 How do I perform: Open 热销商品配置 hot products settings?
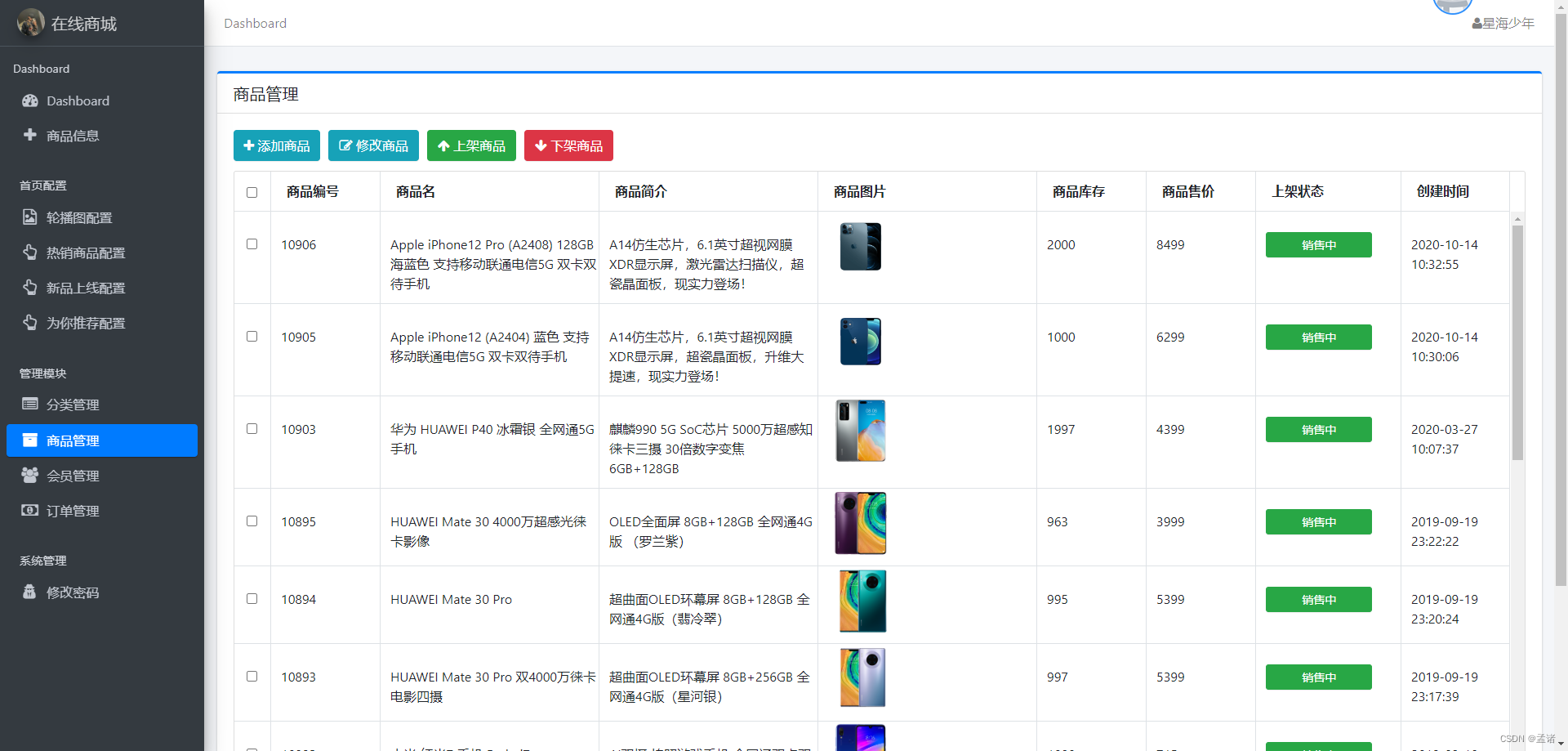point(88,253)
